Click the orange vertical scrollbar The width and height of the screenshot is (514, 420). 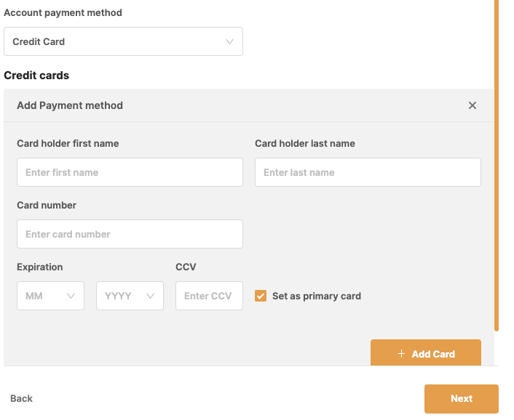pos(496,166)
